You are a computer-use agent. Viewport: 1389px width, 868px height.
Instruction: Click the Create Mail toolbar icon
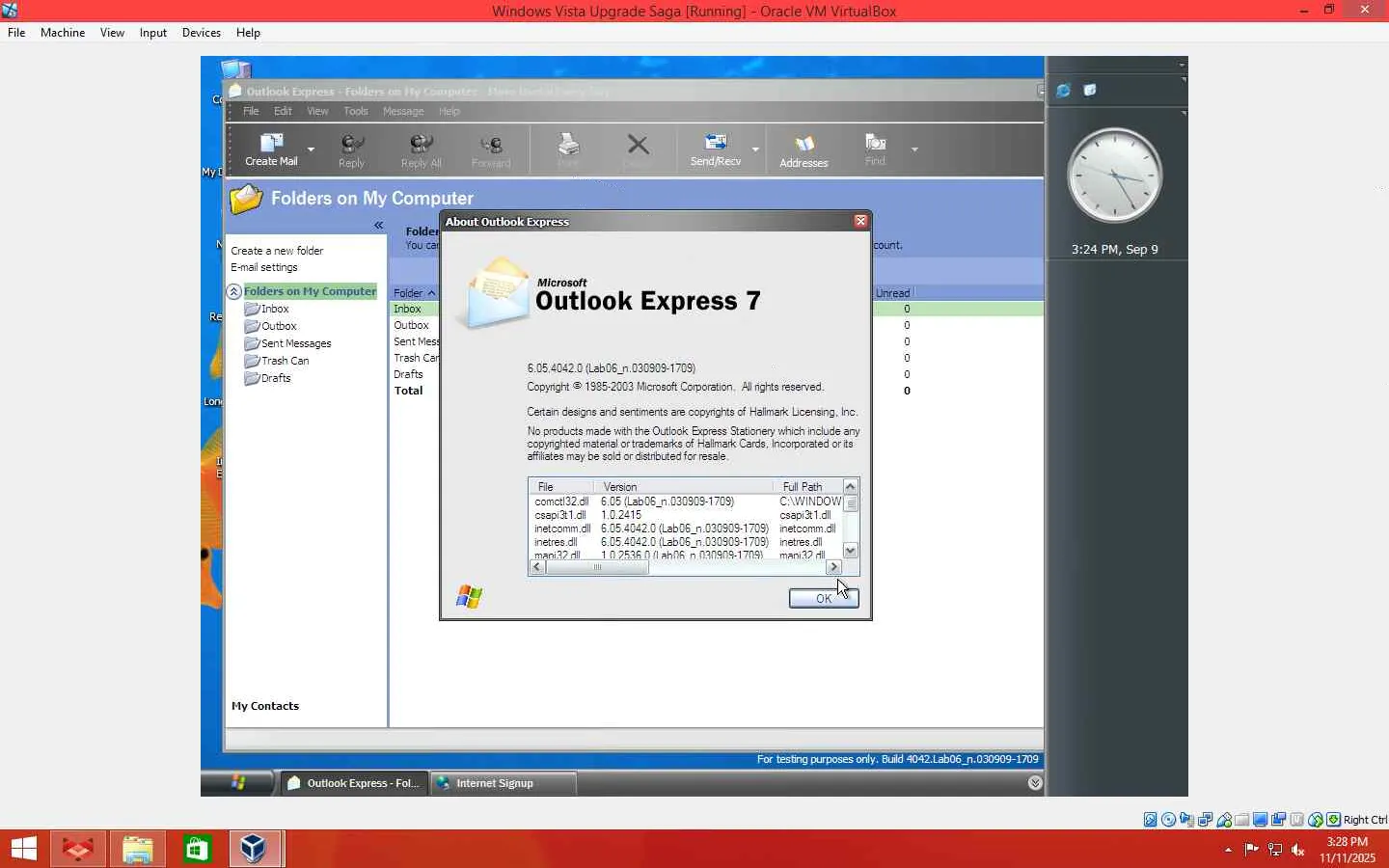[271, 144]
